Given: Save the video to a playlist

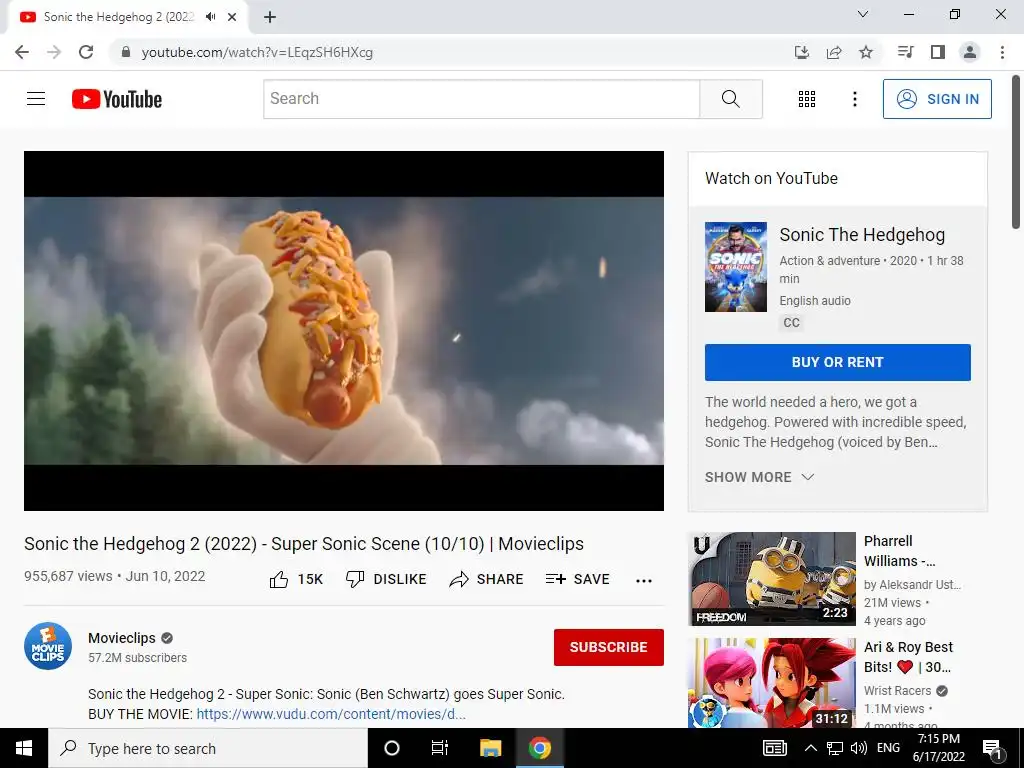Looking at the screenshot, I should 577,579.
